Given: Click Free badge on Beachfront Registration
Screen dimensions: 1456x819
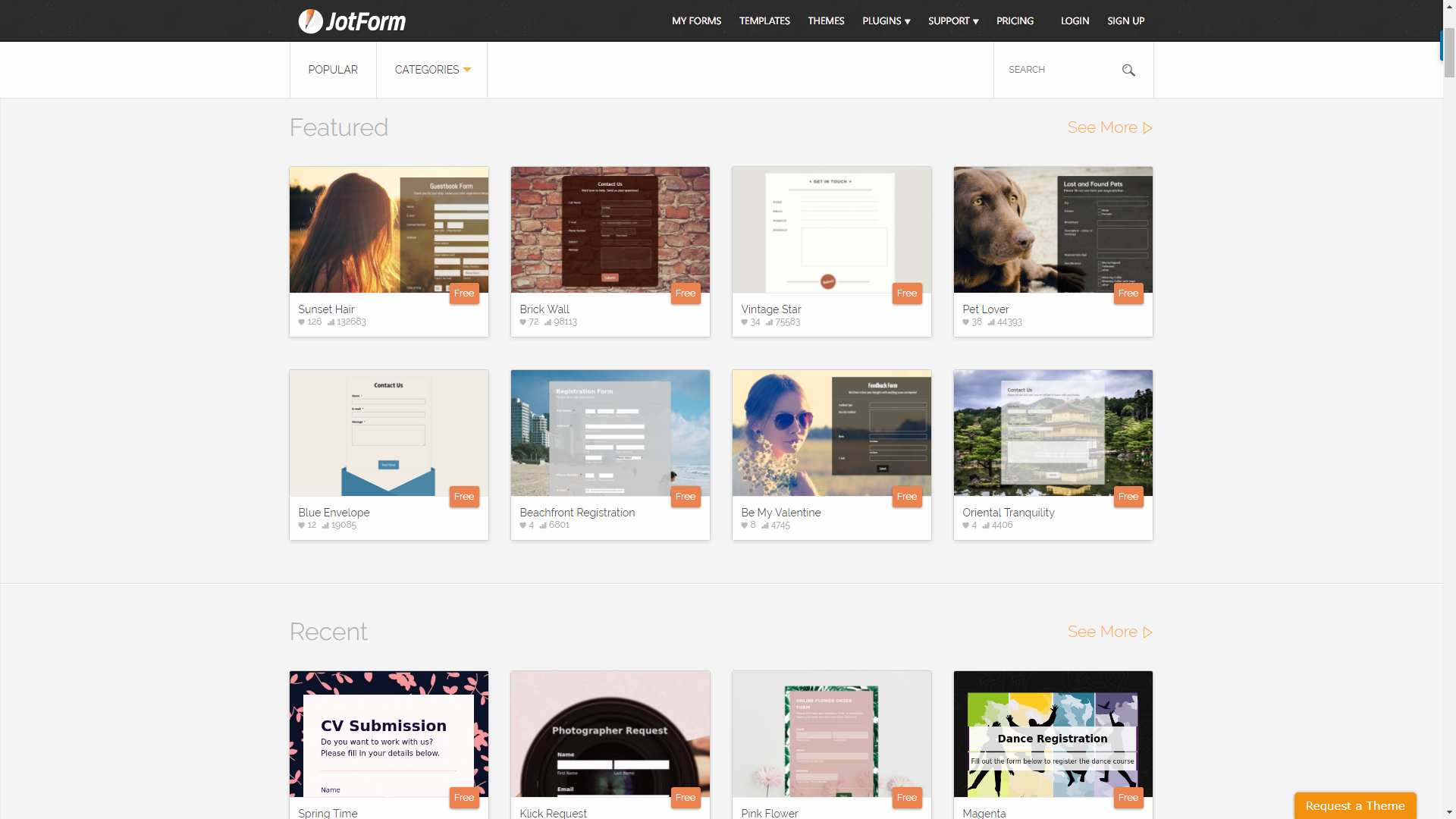Looking at the screenshot, I should coord(686,497).
